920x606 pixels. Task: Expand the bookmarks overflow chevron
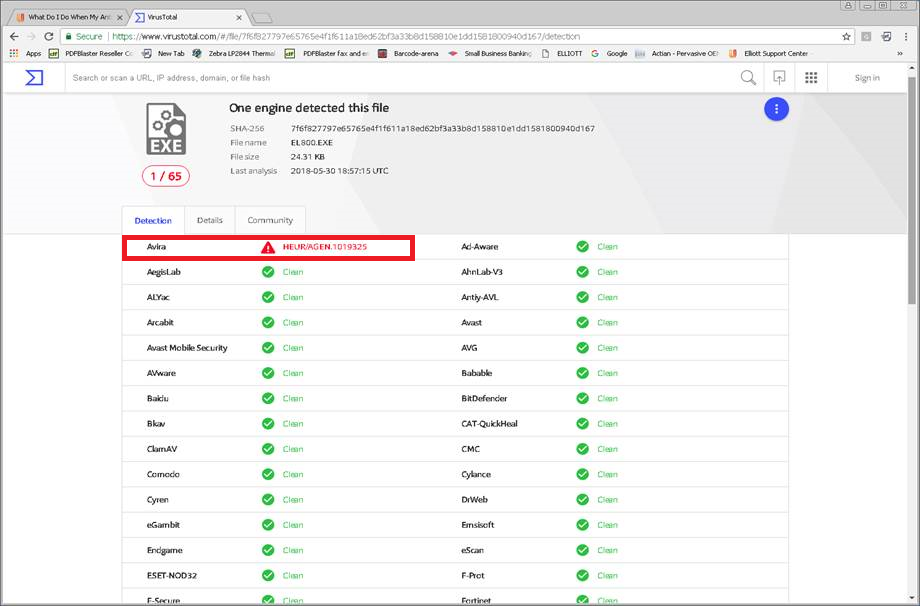pyautogui.click(x=900, y=53)
